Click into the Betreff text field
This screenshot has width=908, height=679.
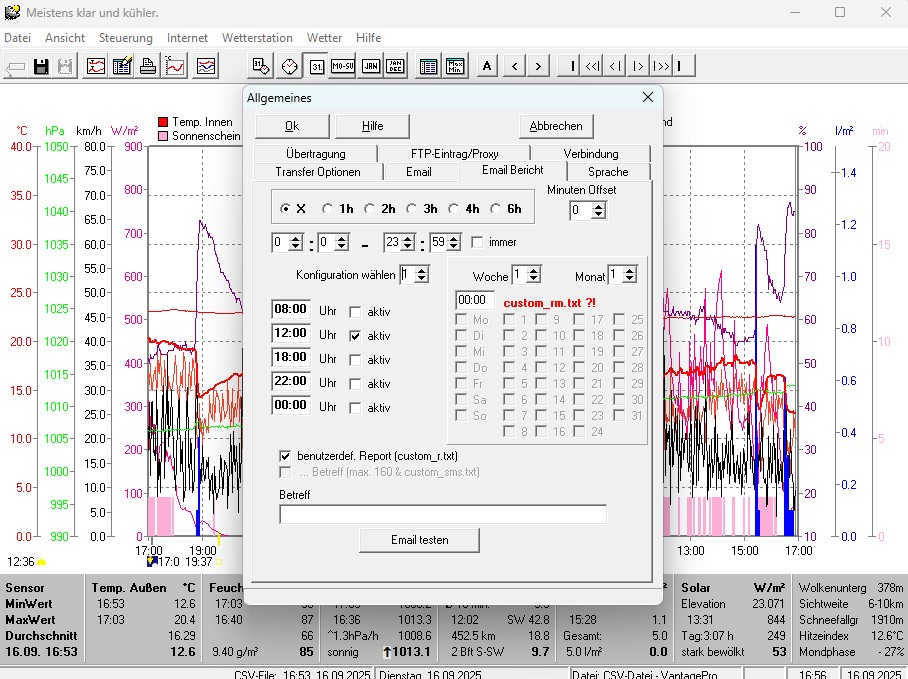tap(443, 514)
